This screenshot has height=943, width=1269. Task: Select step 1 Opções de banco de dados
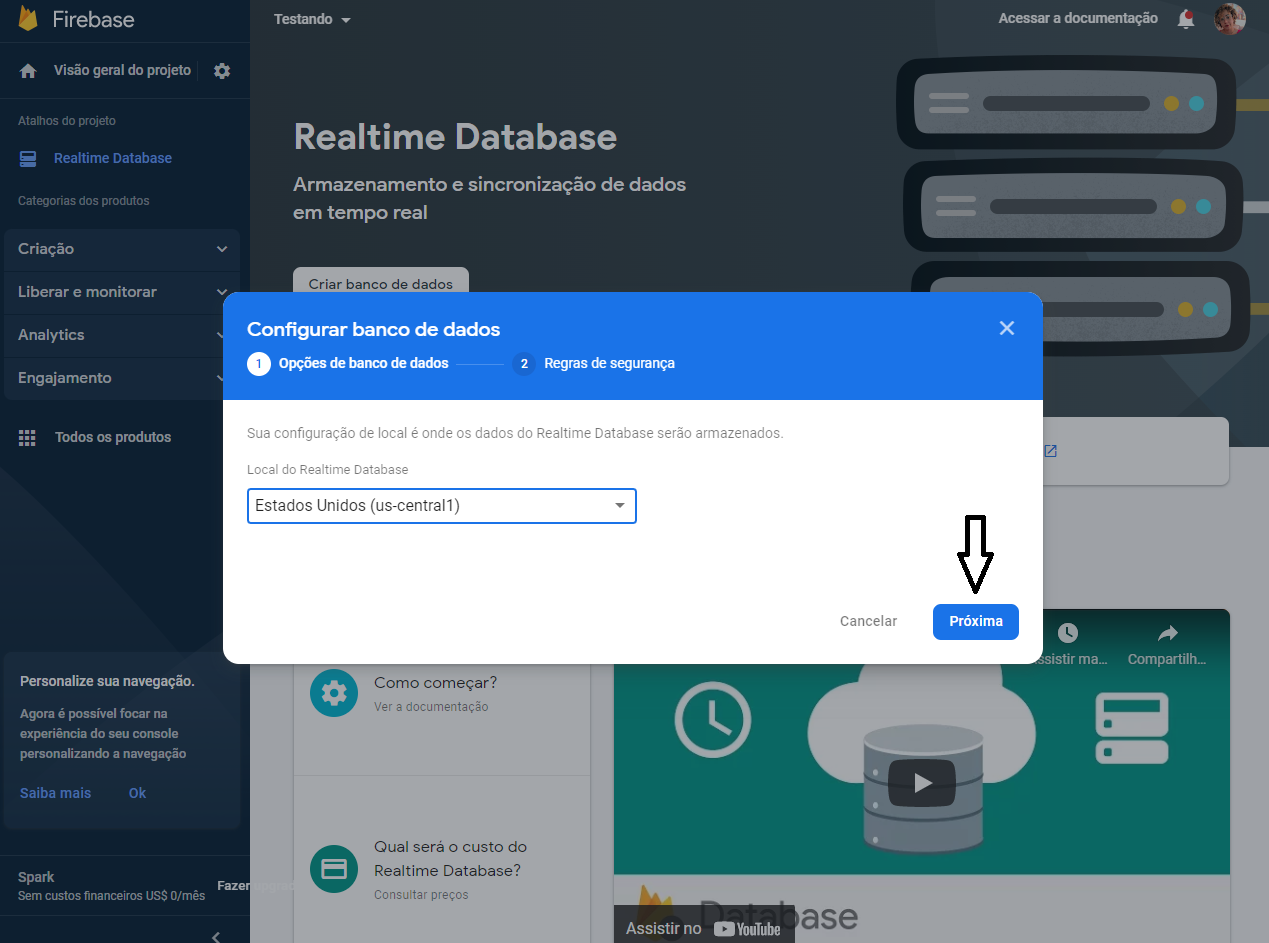[348, 363]
